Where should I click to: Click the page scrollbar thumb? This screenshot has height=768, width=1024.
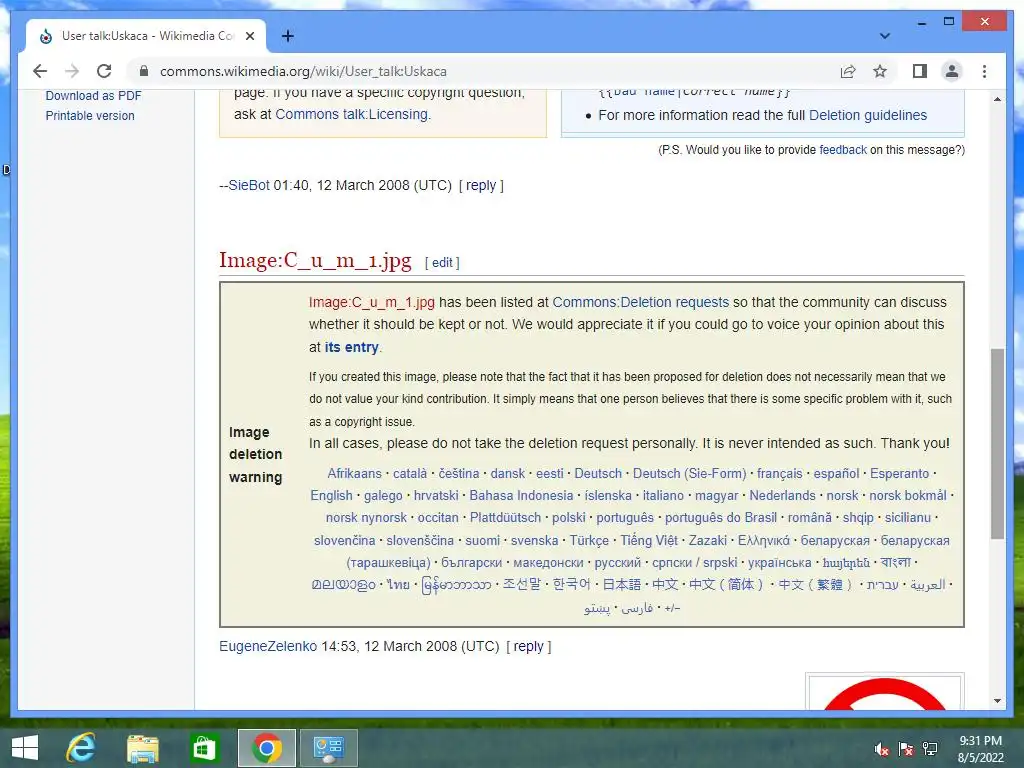(997, 443)
